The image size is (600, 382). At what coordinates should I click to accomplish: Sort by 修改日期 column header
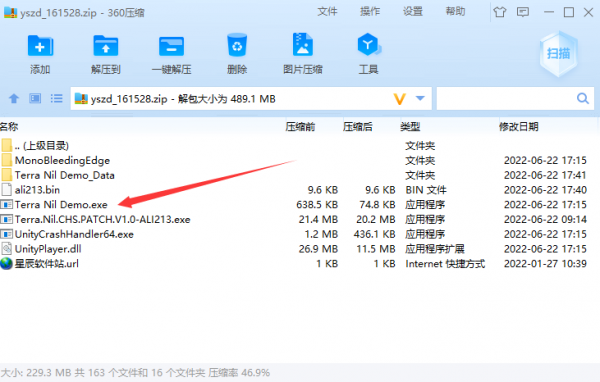[x=519, y=127]
